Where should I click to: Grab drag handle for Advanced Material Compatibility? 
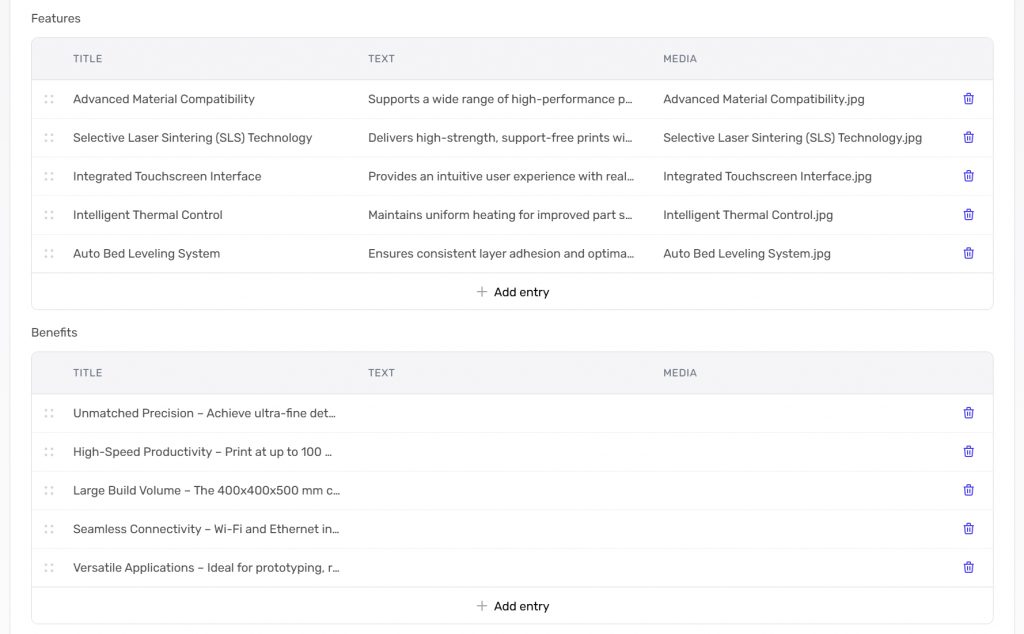(49, 99)
